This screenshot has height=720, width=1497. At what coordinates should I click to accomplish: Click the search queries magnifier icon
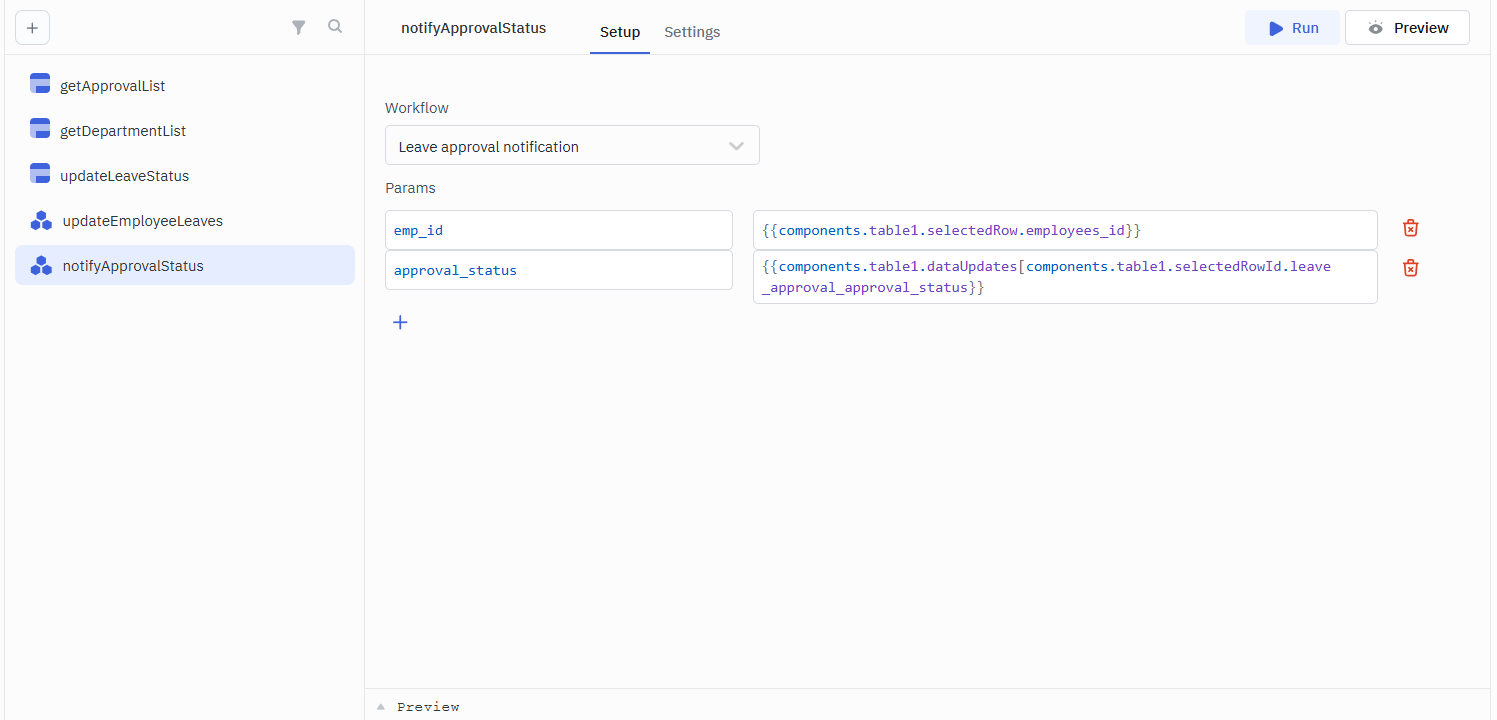(335, 27)
